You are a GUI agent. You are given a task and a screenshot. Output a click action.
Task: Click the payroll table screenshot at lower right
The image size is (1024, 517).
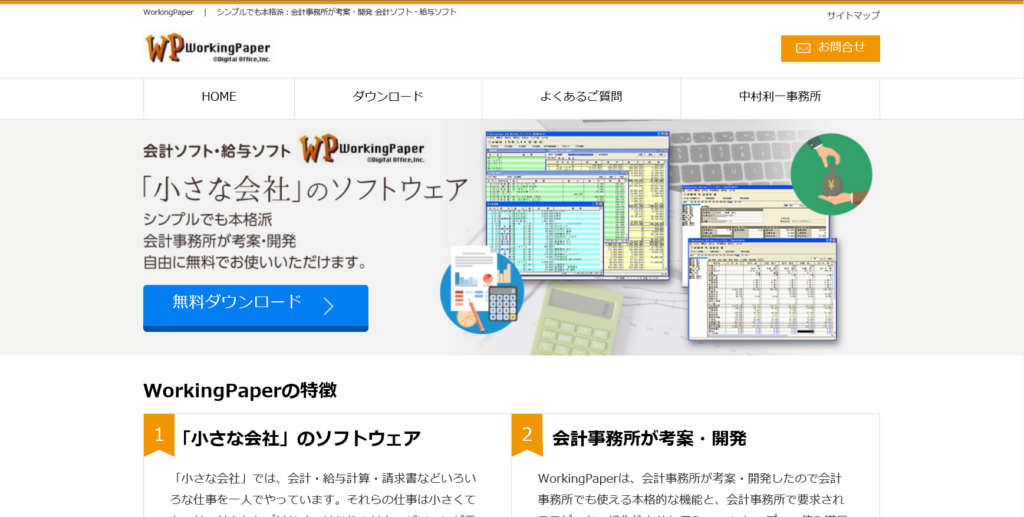762,289
